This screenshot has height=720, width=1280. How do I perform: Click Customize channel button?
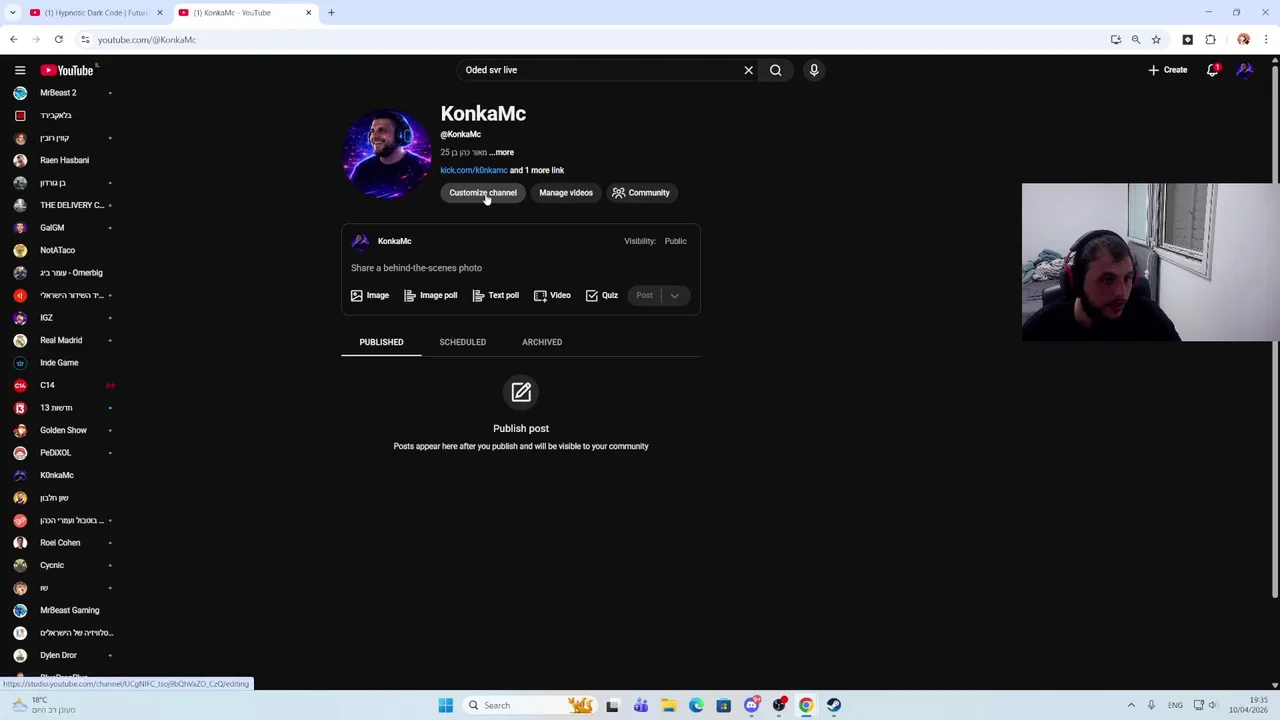(483, 193)
